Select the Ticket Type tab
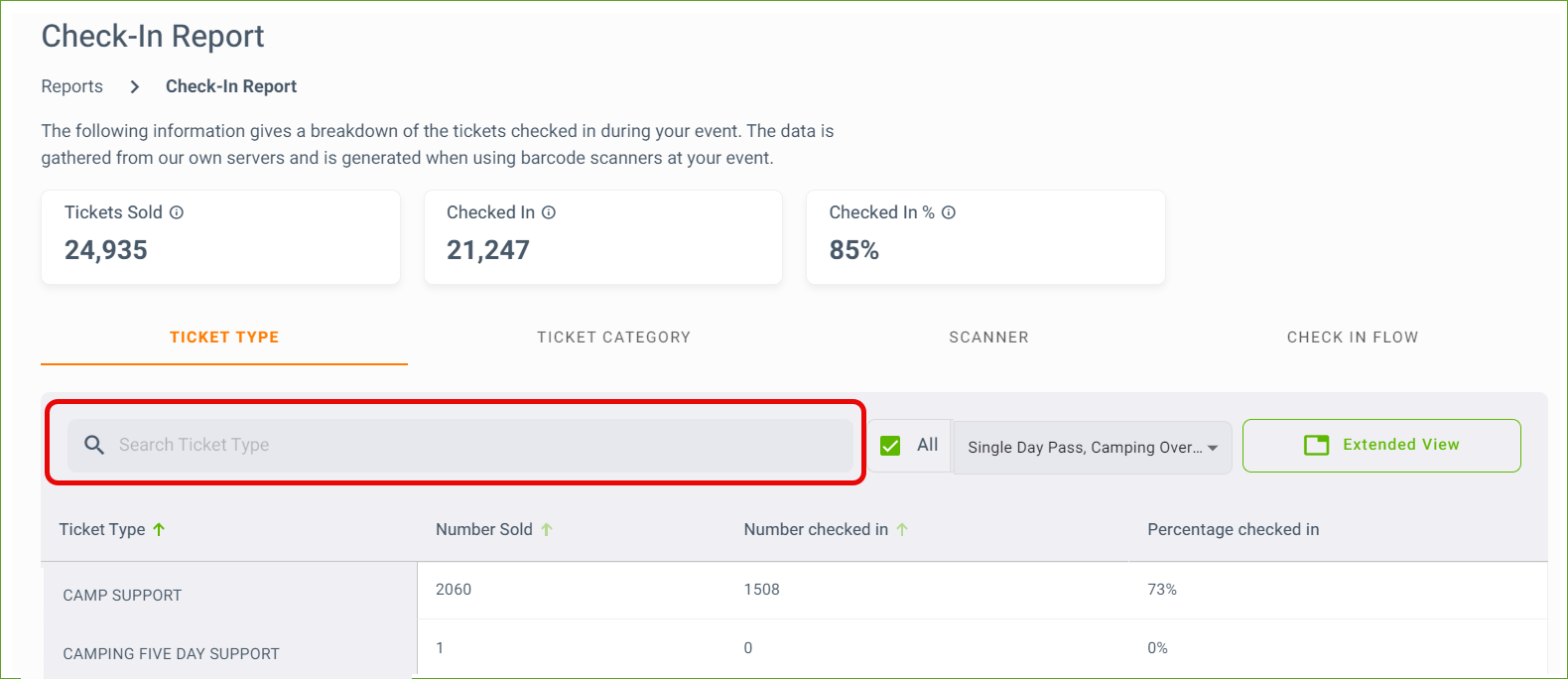Image resolution: width=1568 pixels, height=679 pixels. click(224, 338)
